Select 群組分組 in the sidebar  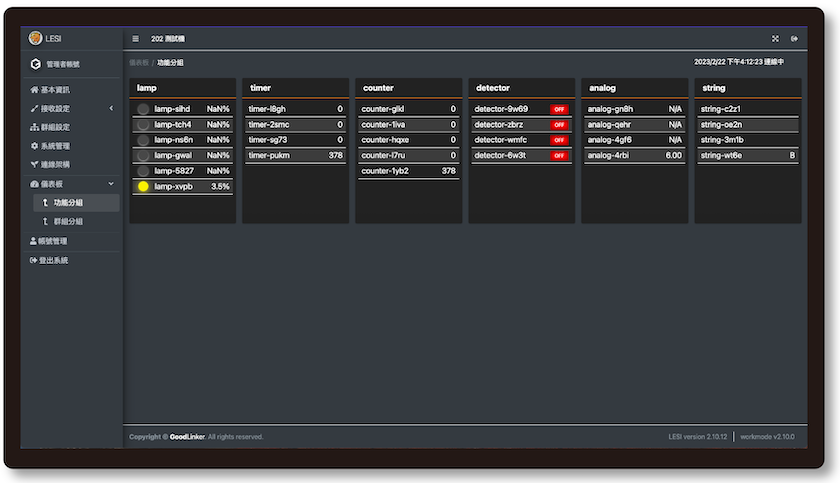click(x=68, y=221)
